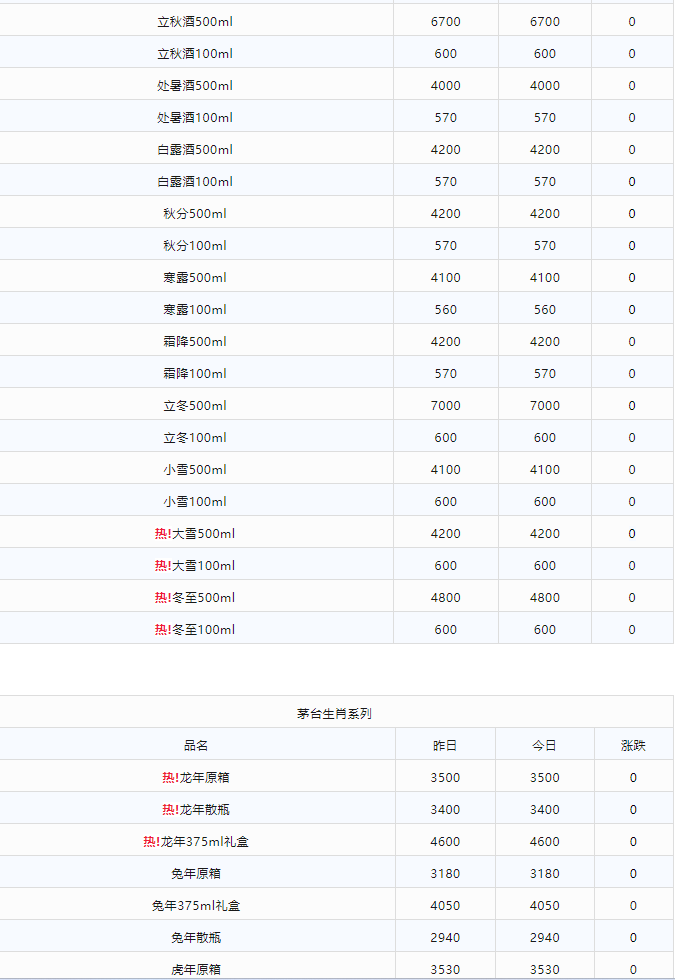Click 龙年原箱's 昨日 price 3500
The height and width of the screenshot is (980, 675).
coord(445,778)
